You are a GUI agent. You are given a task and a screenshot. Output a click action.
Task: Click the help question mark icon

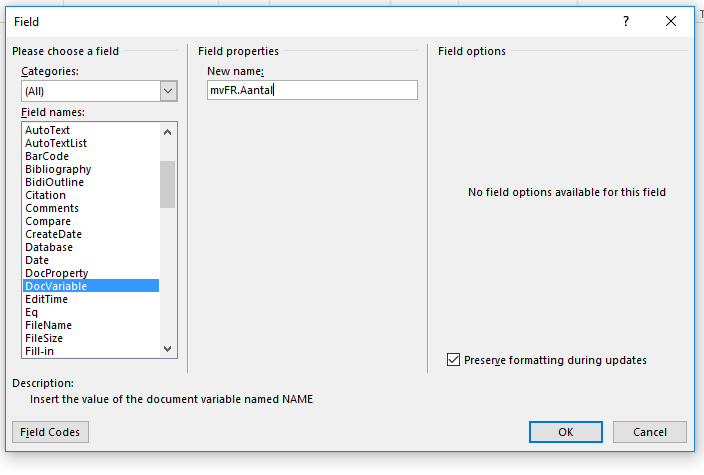pyautogui.click(x=626, y=21)
